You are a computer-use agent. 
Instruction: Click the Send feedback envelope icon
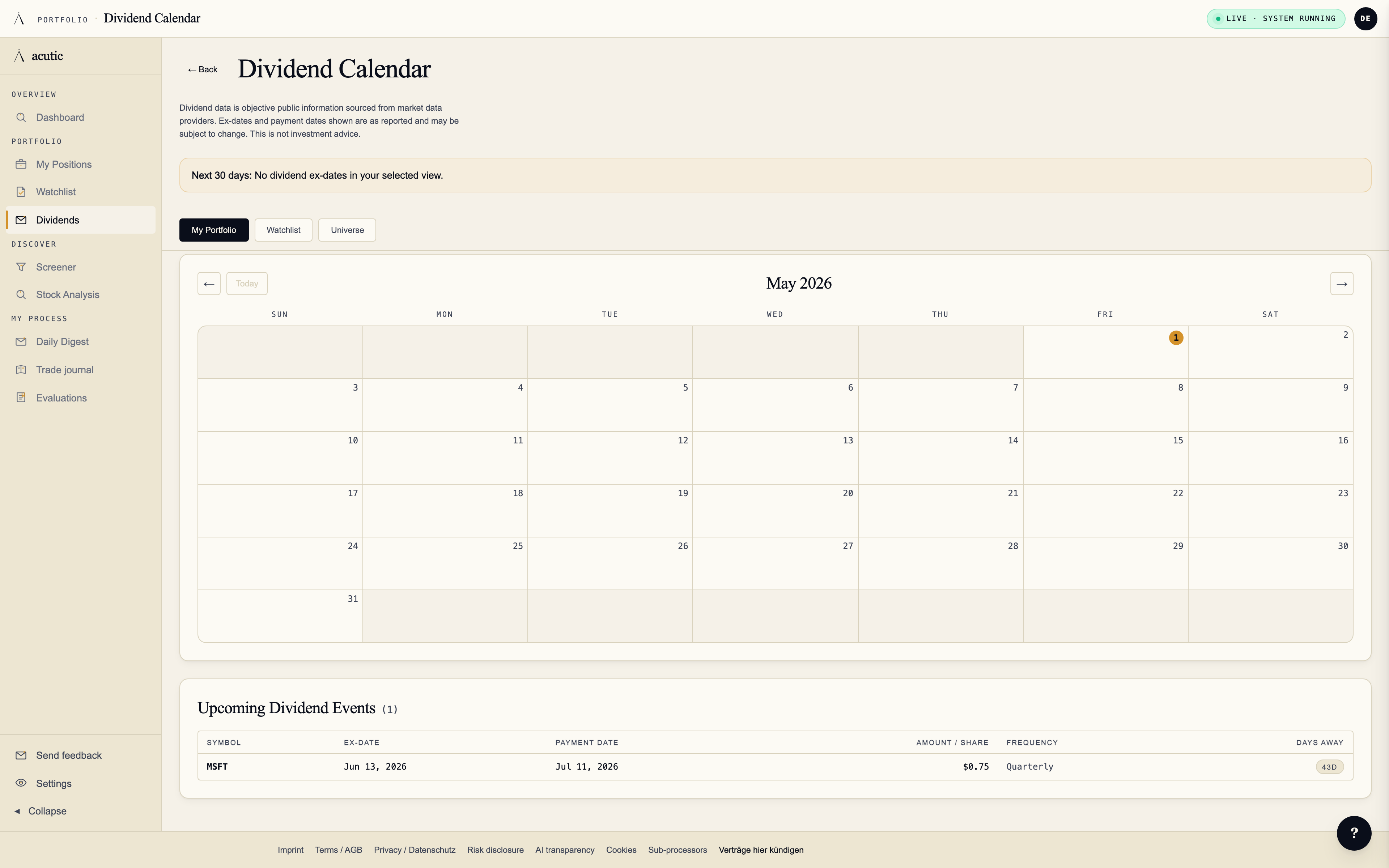coord(21,755)
